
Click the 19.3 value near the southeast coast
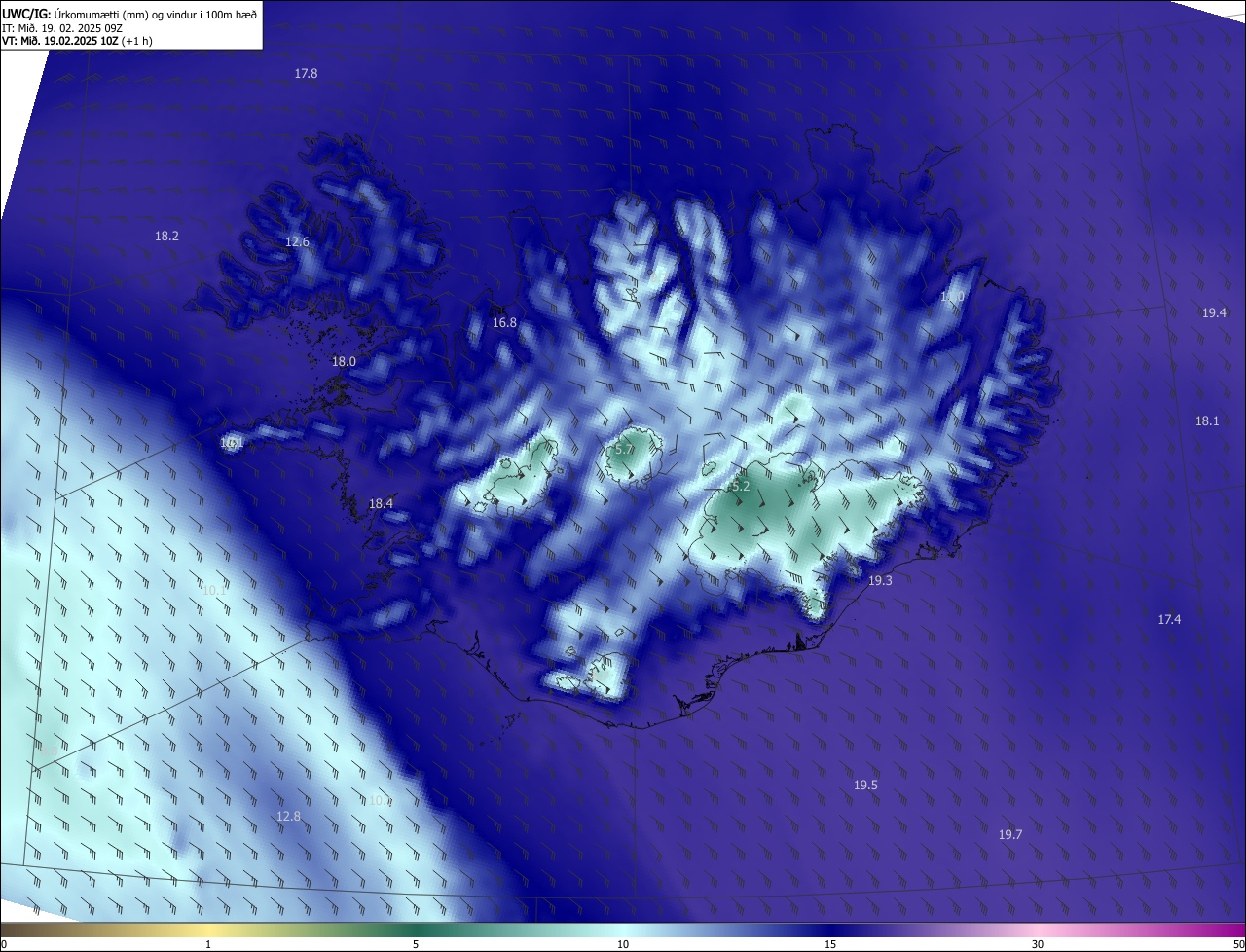click(880, 581)
